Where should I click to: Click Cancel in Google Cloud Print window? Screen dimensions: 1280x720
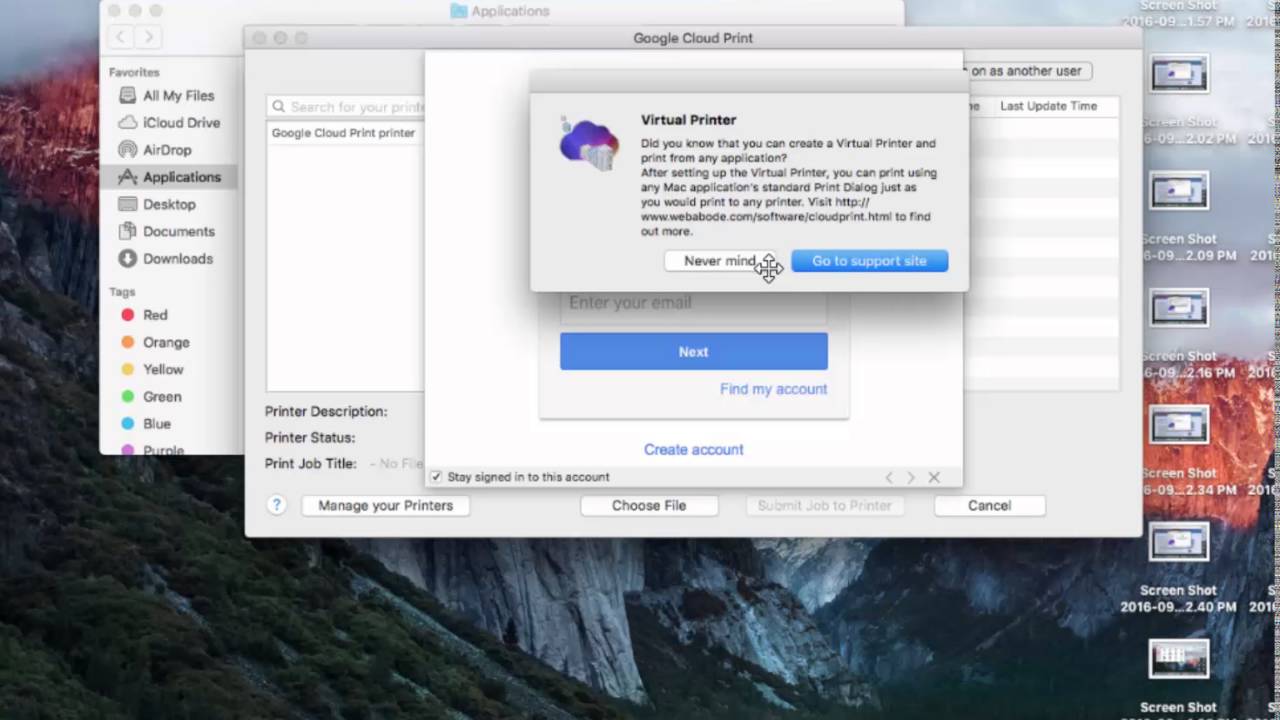(x=989, y=506)
